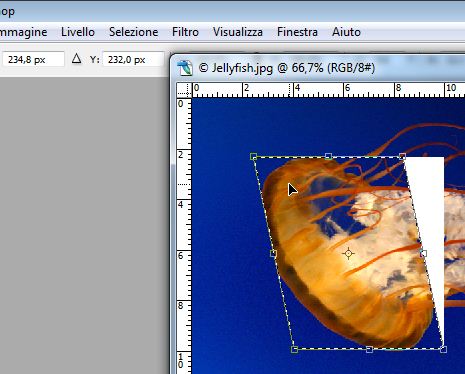Open the Finestra menu
The width and height of the screenshot is (465, 374).
click(297, 32)
